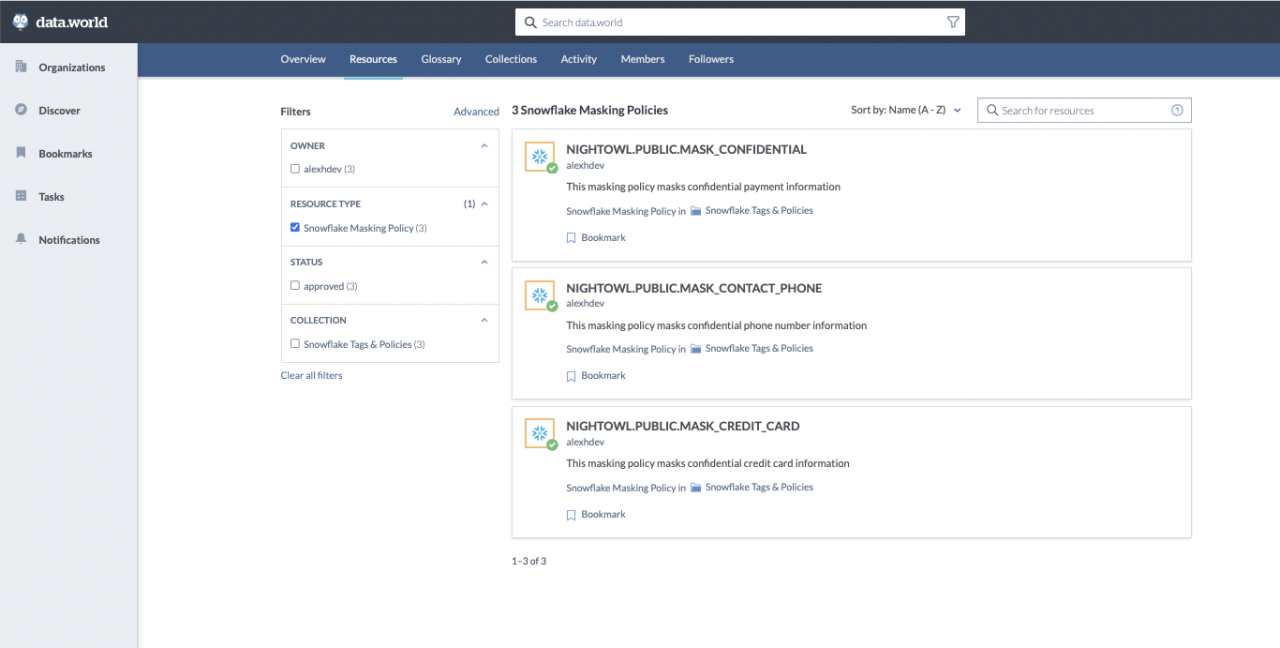Switch to the Overview tab
1280x648 pixels.
tap(303, 59)
